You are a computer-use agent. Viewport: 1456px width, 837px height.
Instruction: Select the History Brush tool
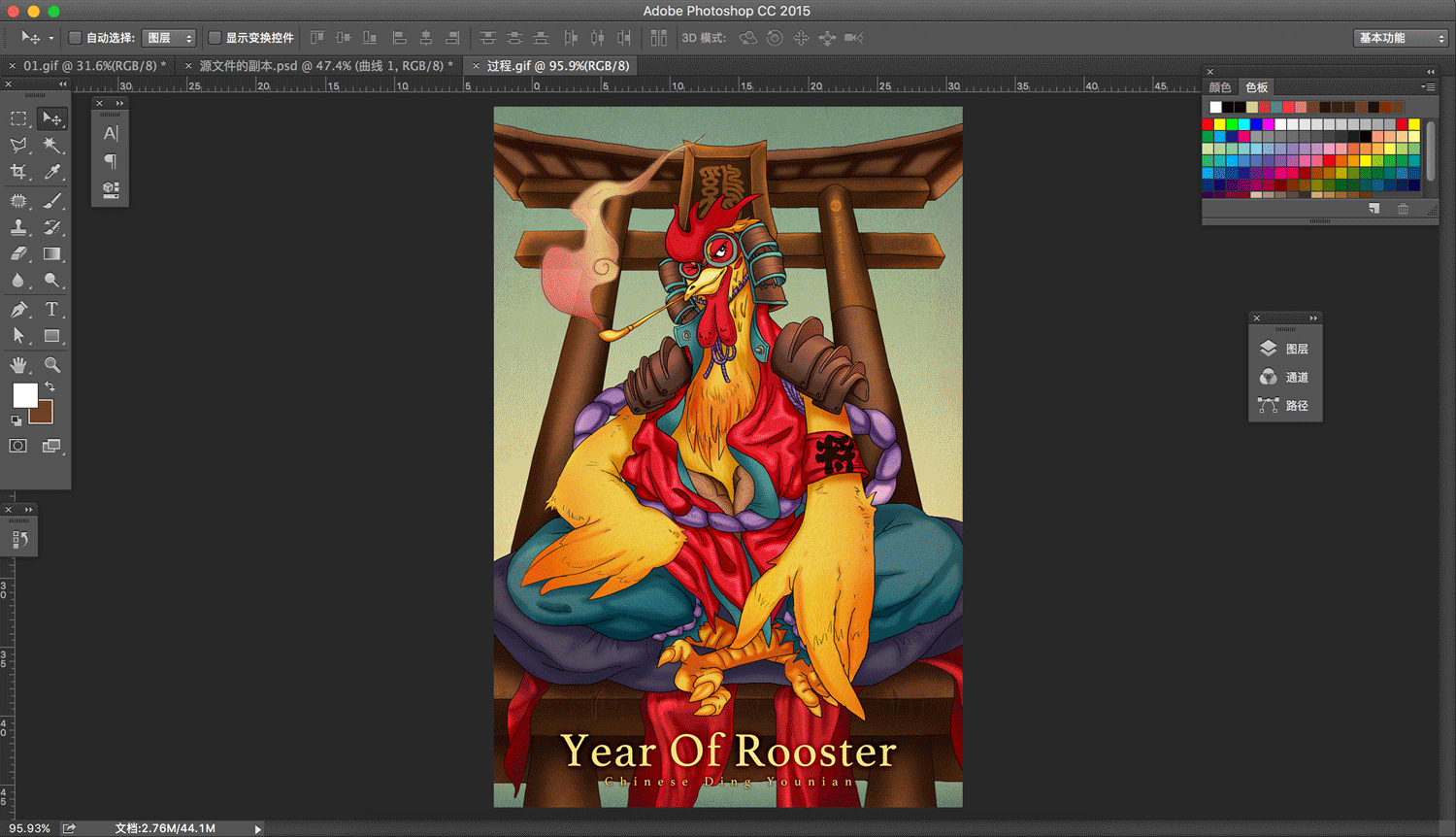tap(52, 227)
